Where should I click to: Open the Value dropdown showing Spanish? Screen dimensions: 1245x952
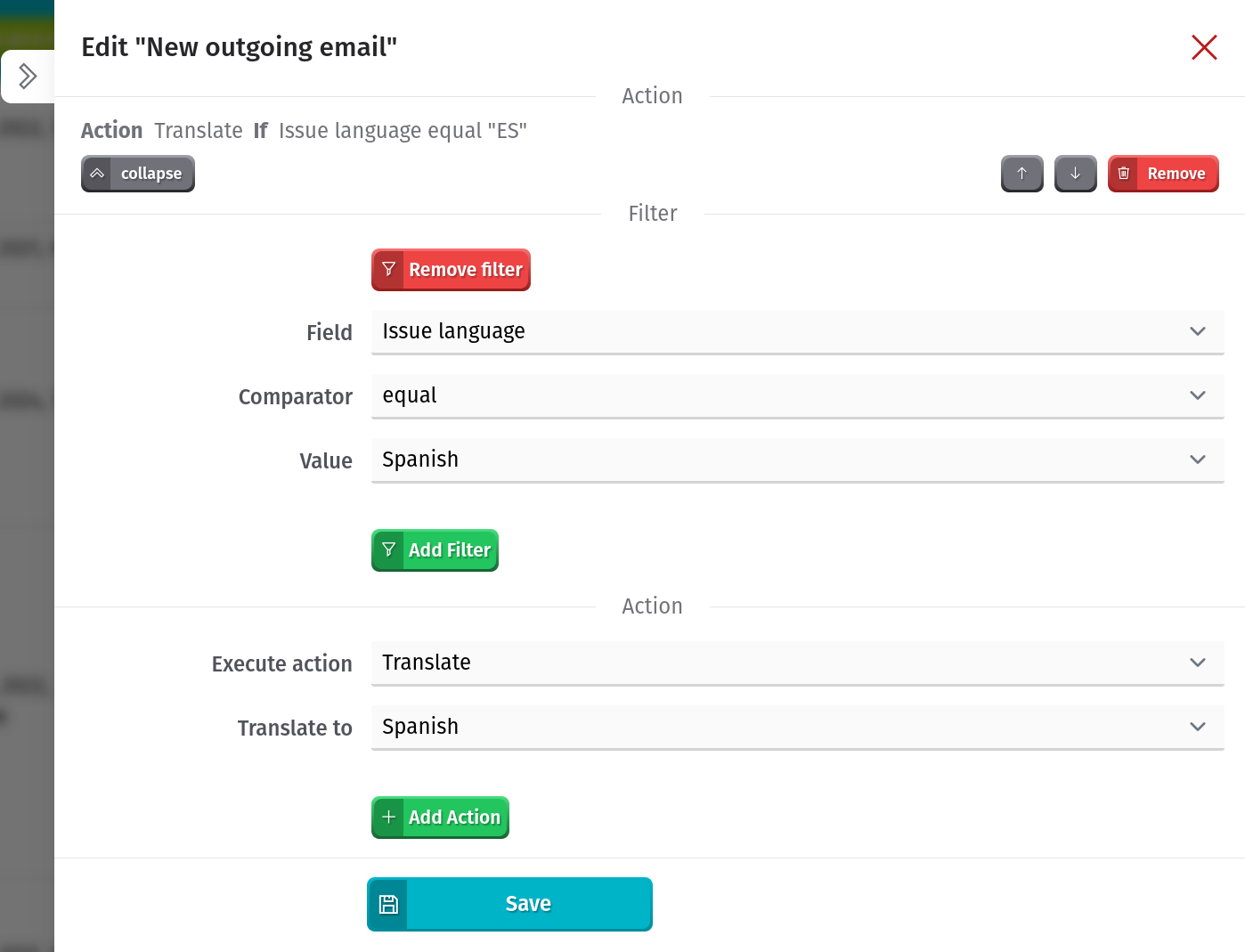click(797, 460)
